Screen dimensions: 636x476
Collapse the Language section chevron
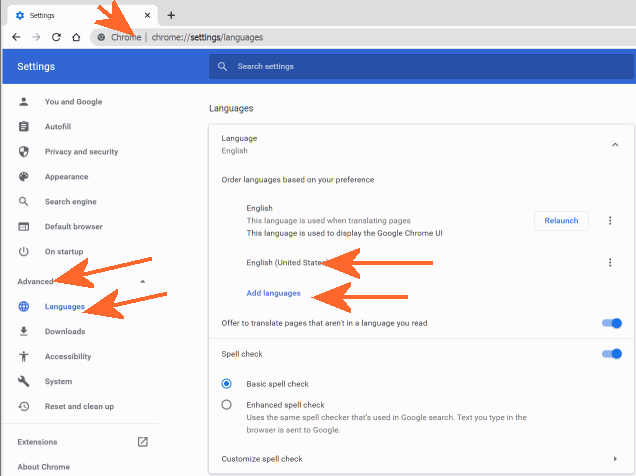tap(615, 145)
